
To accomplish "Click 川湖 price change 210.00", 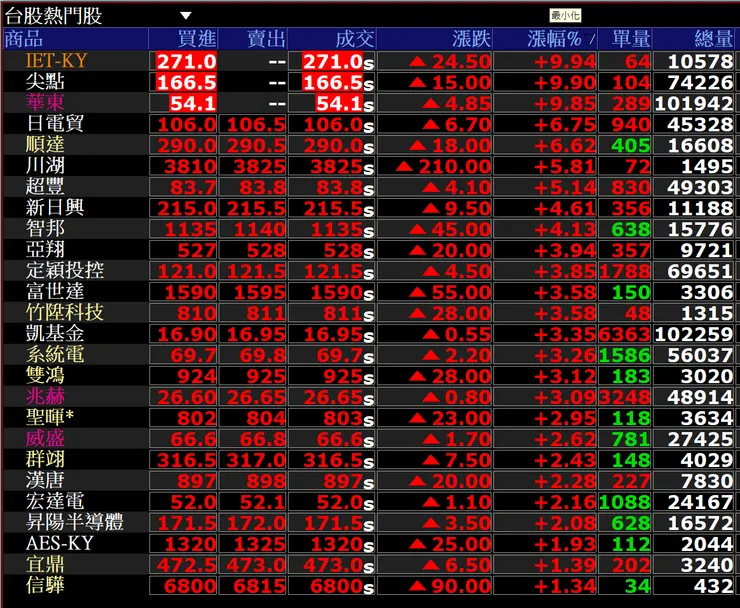I will pyautogui.click(x=454, y=167).
